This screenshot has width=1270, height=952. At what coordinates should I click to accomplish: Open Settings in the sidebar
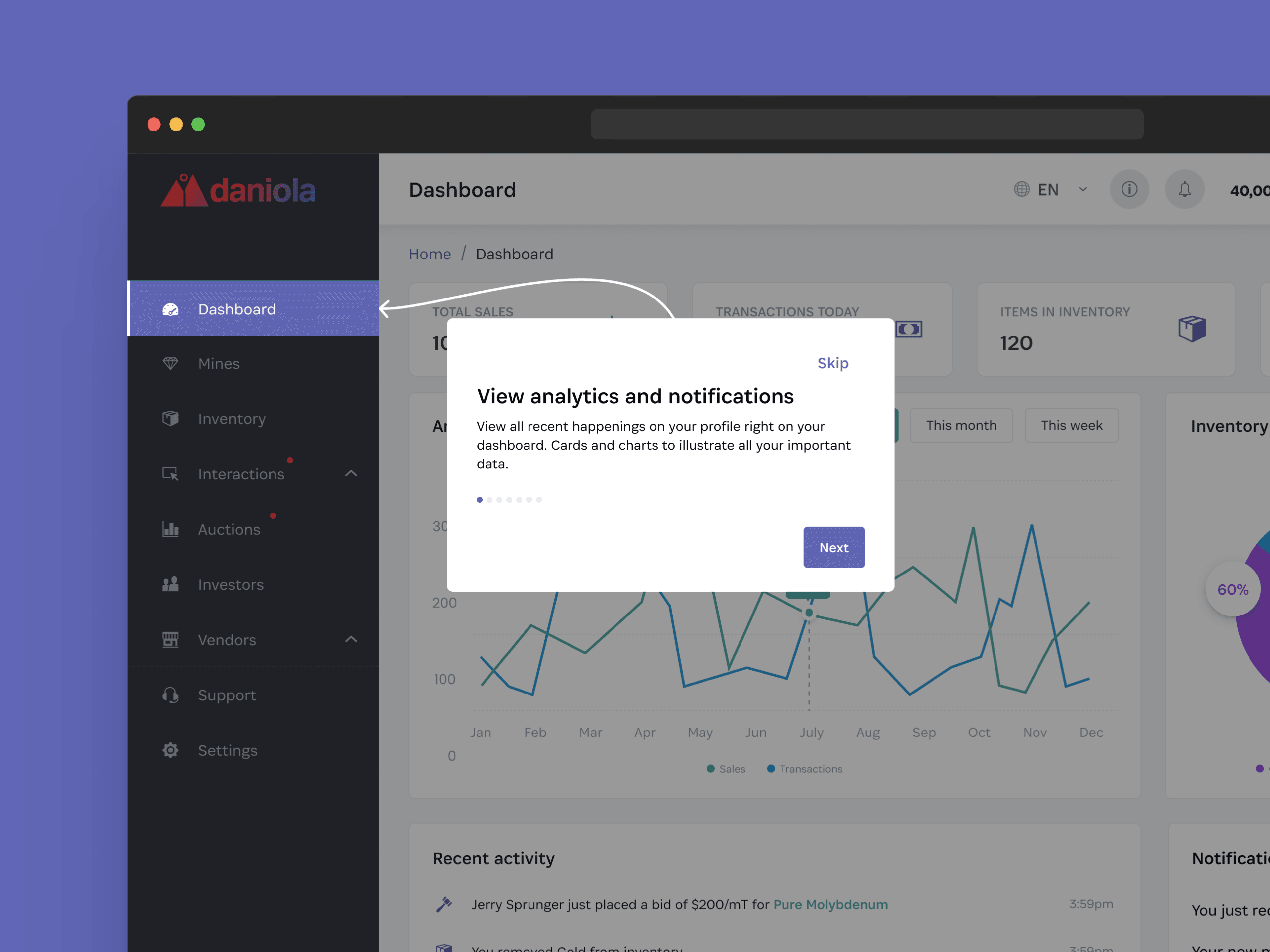253,750
